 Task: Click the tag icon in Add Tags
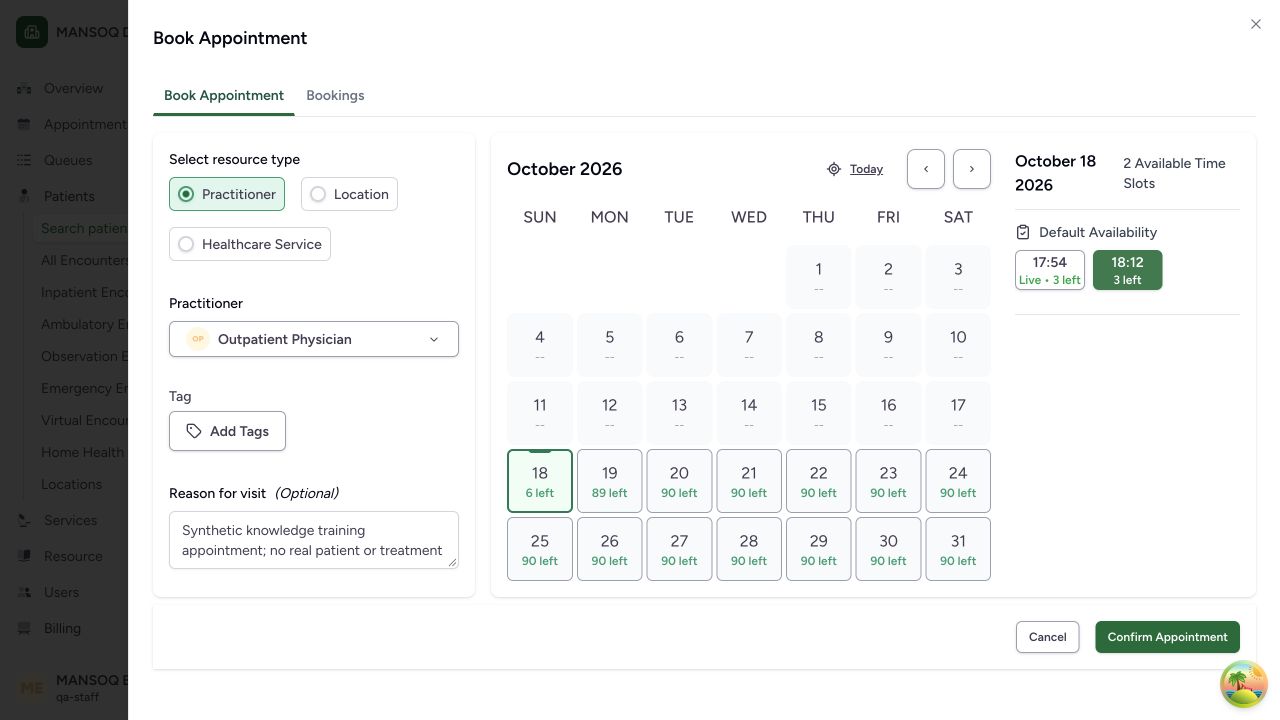coord(194,431)
